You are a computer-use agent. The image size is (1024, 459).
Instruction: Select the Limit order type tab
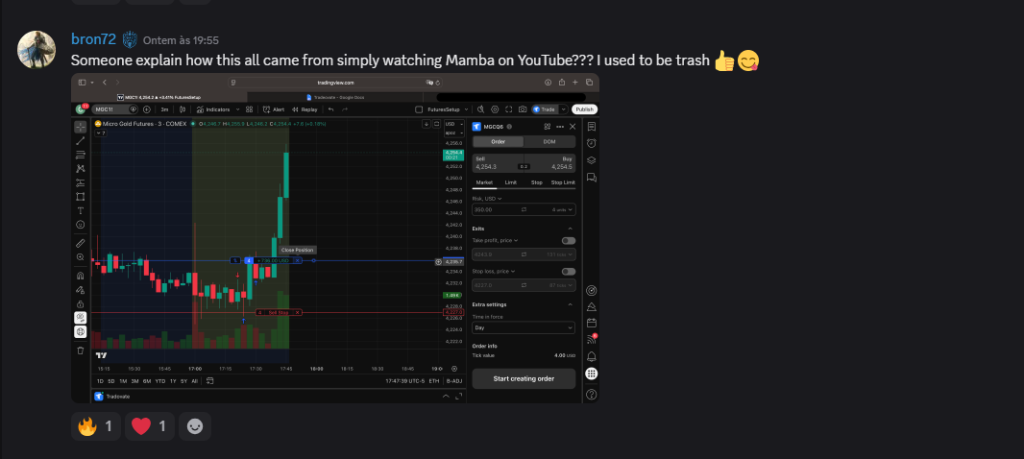click(x=511, y=182)
